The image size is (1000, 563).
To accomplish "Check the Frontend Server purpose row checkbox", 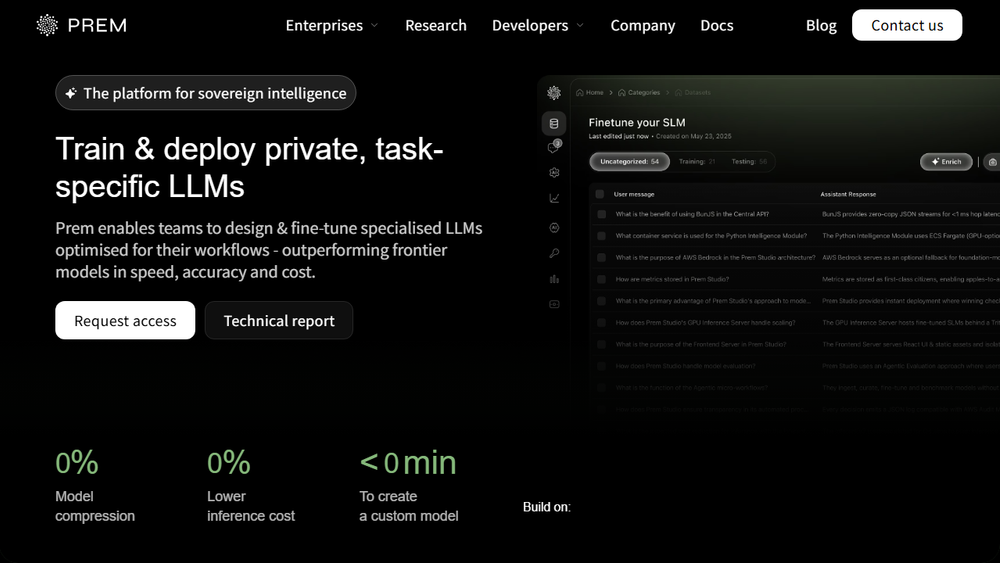I will pos(601,344).
